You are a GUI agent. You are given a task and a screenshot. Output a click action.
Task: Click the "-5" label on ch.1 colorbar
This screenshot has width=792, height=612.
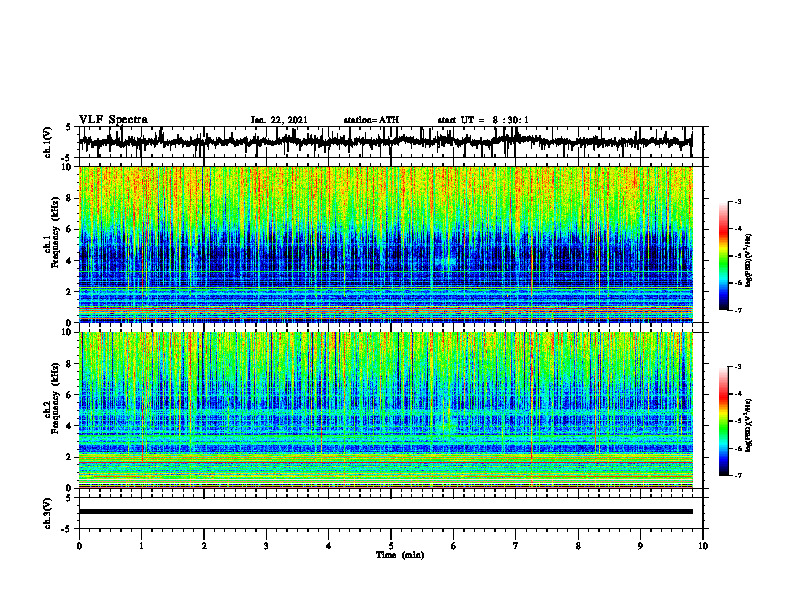click(x=738, y=256)
